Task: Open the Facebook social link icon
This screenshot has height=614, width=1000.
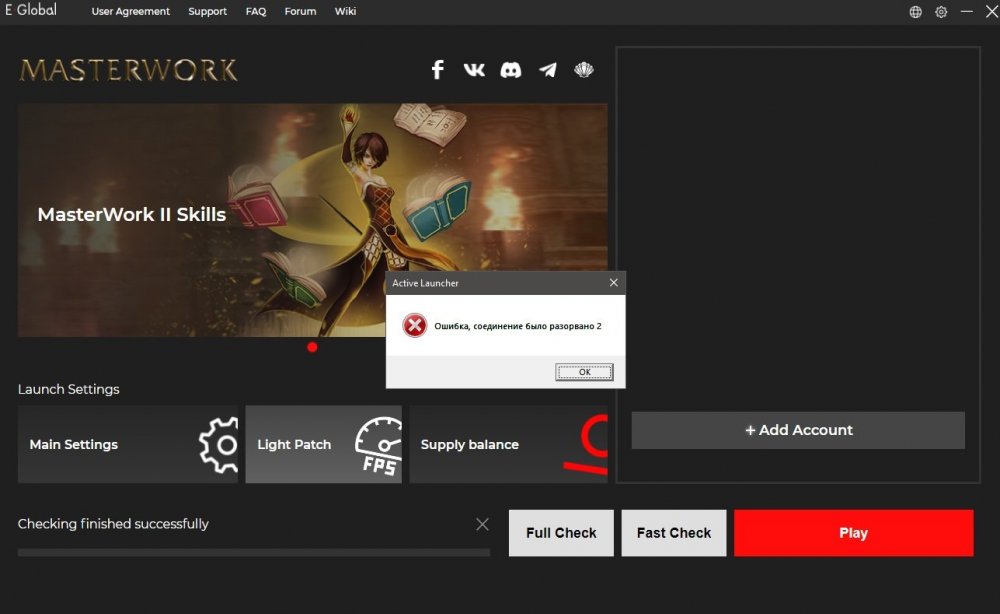Action: (437, 70)
